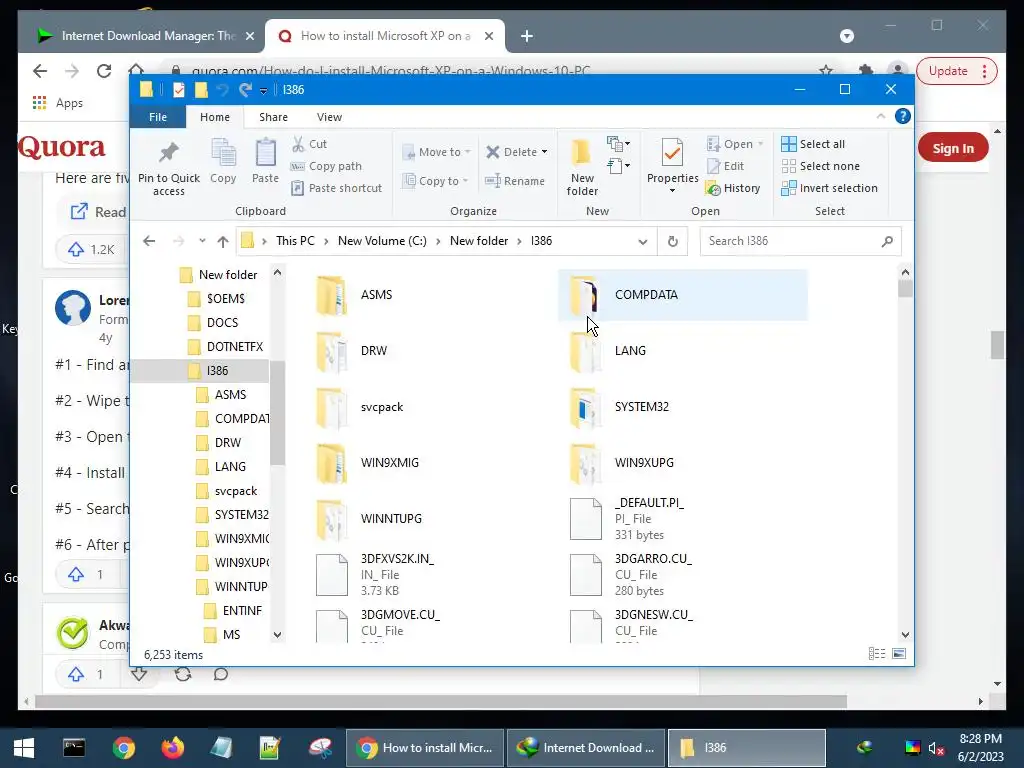Screen dimensions: 1024x768
Task: Click Paste shortcut in the ribbon
Action: click(336, 188)
